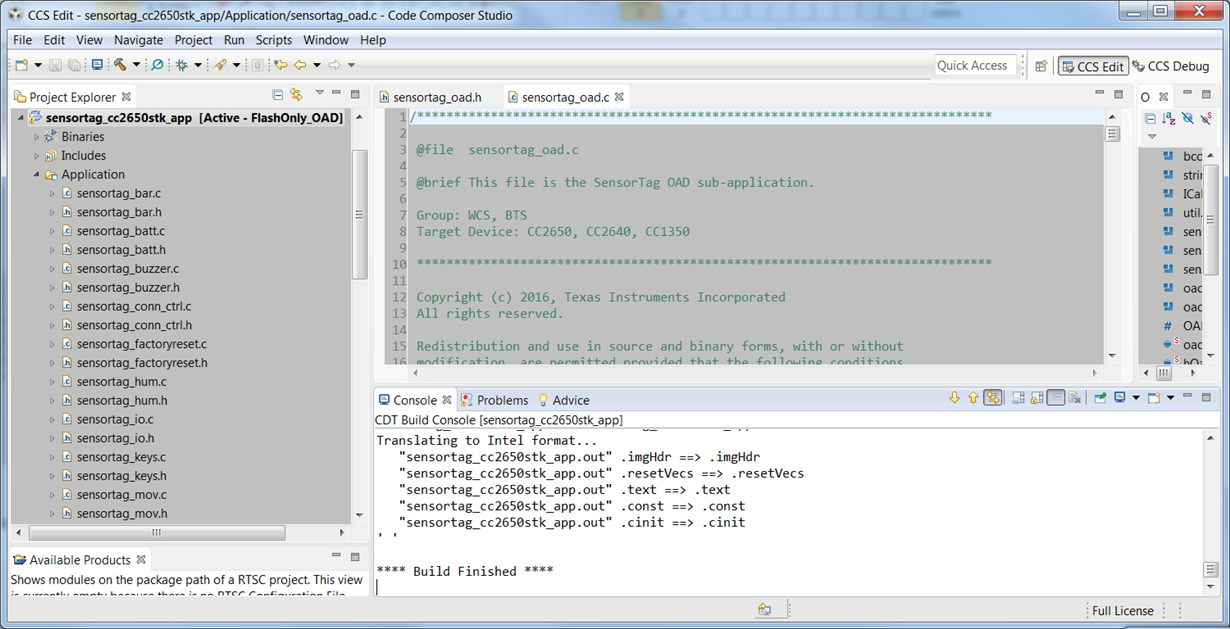Viewport: 1230px width, 629px height.
Task: Open the terminal monitor toolbar icon
Action: (x=97, y=65)
